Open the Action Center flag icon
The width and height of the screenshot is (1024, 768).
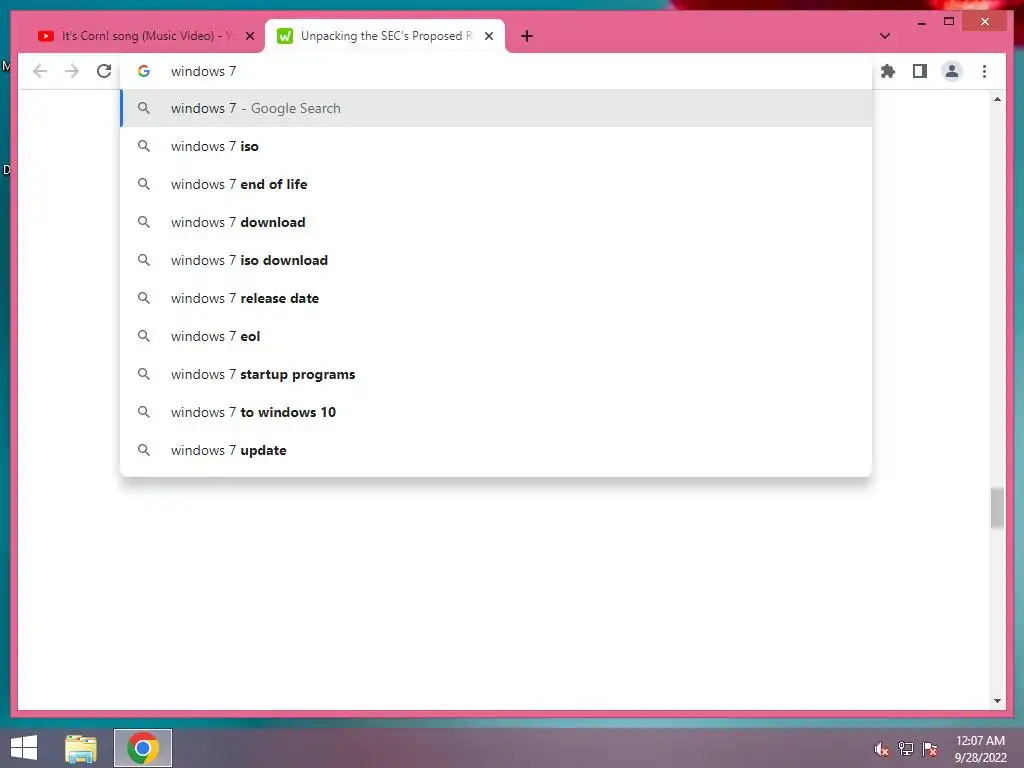click(930, 749)
